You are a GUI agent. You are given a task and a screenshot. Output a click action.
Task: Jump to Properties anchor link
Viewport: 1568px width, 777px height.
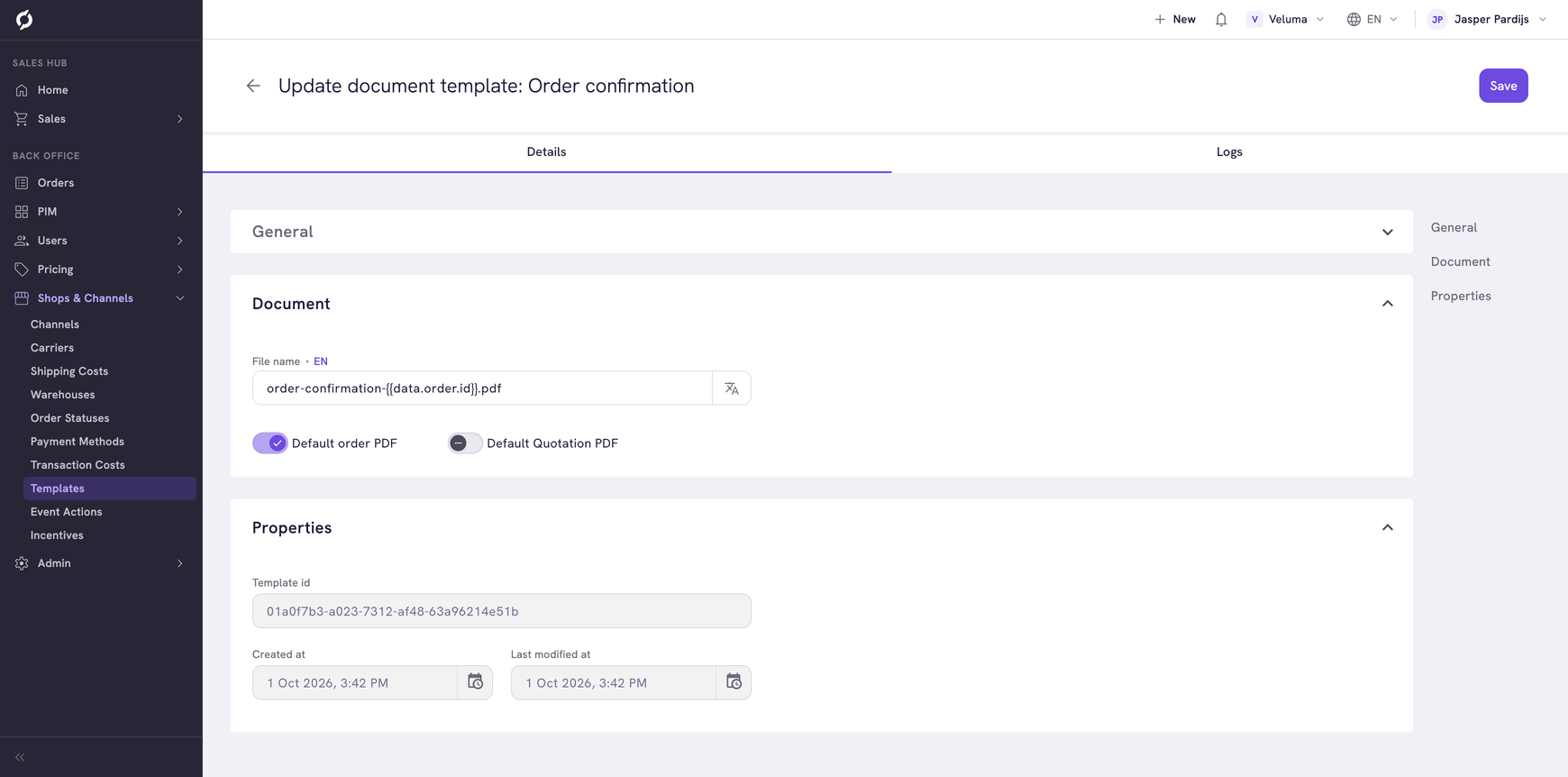1461,297
